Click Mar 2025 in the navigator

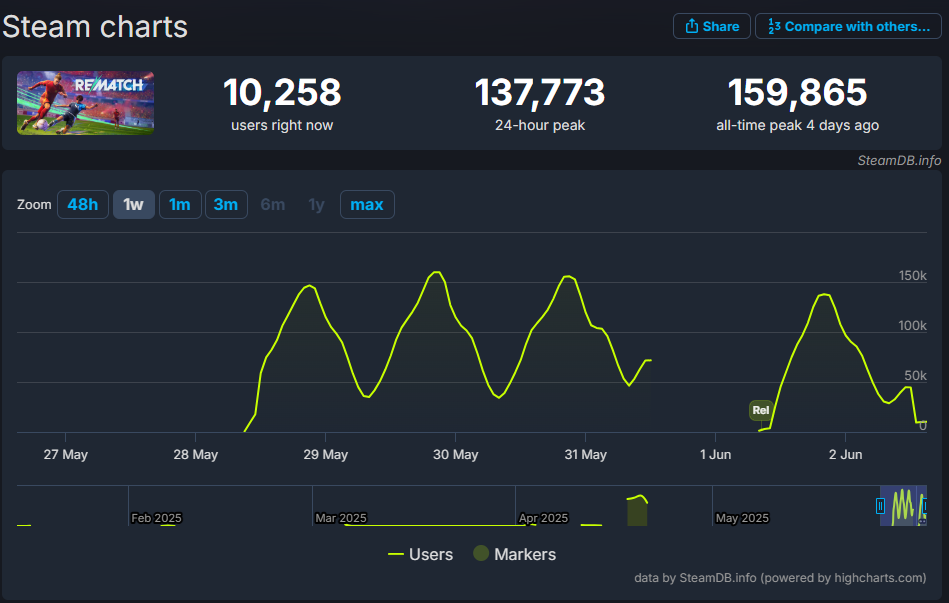pyautogui.click(x=341, y=518)
